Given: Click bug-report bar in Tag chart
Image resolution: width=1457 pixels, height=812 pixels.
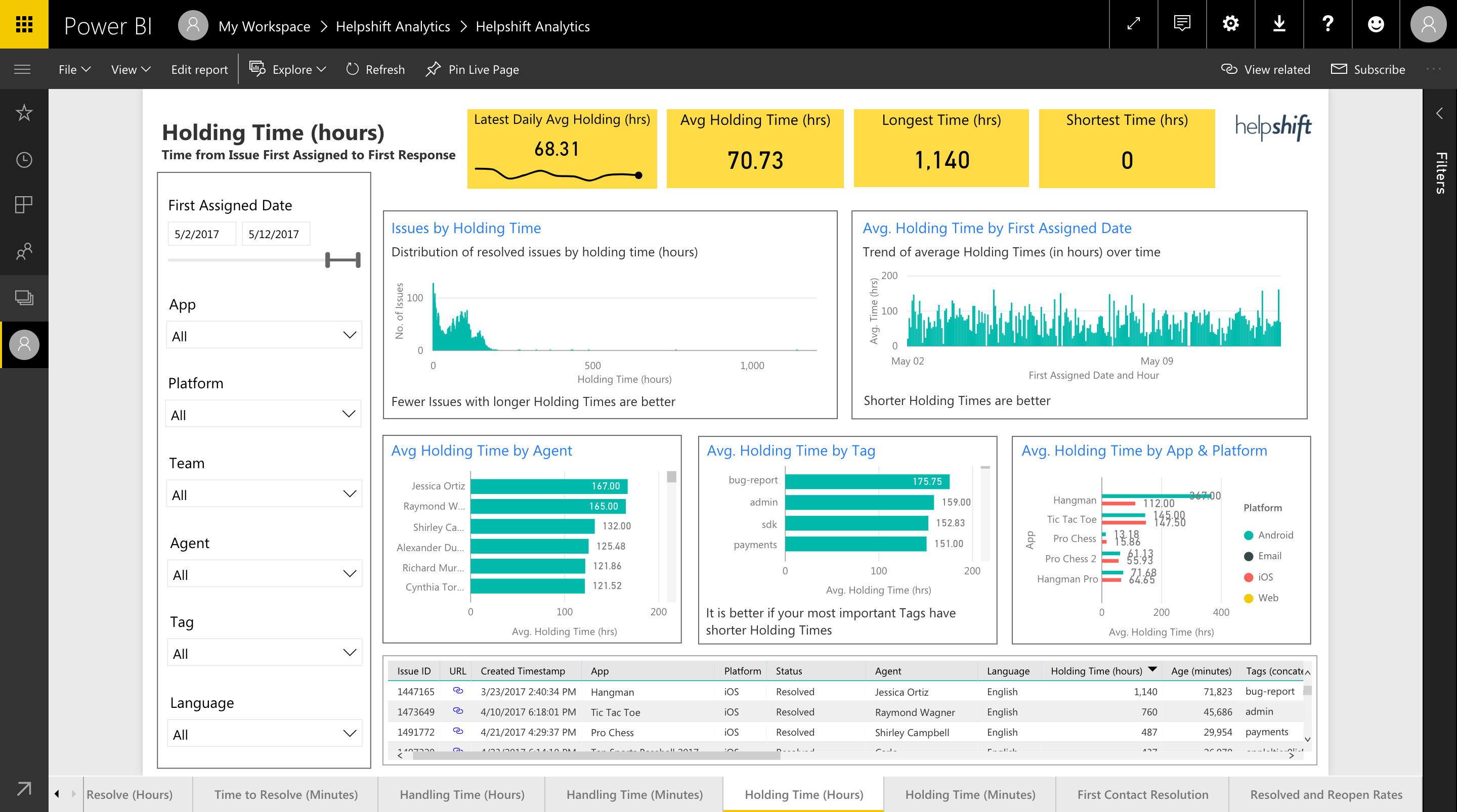Looking at the screenshot, I should (x=867, y=481).
